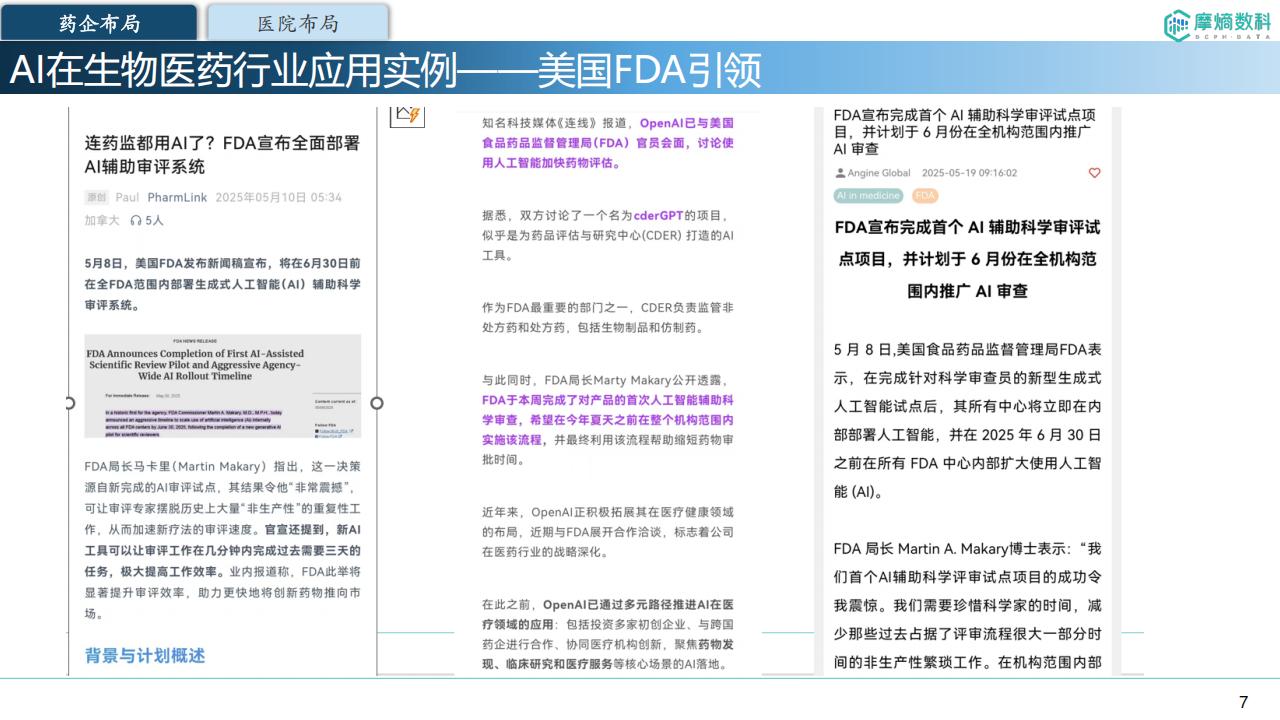The image size is (1280, 720).
Task: Click the headphone icon beside 5人
Action: point(136,220)
